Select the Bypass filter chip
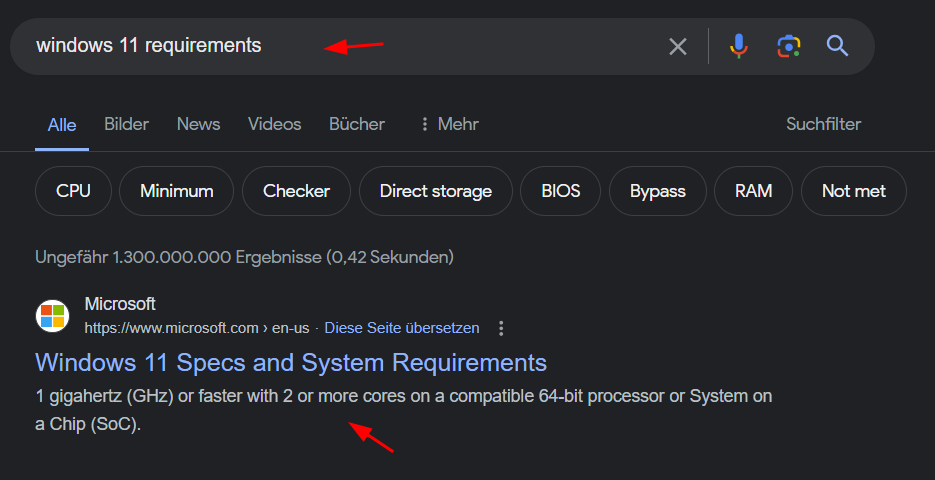This screenshot has width=935, height=480. click(658, 191)
